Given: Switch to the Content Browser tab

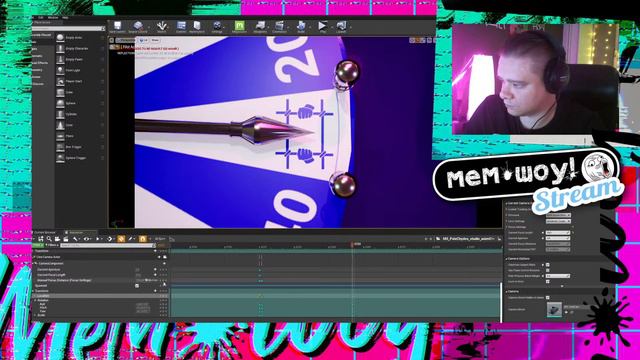Looking at the screenshot, I should 44,233.
